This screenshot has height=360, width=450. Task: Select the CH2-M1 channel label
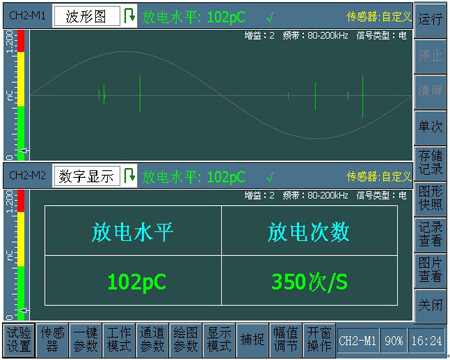pos(27,15)
